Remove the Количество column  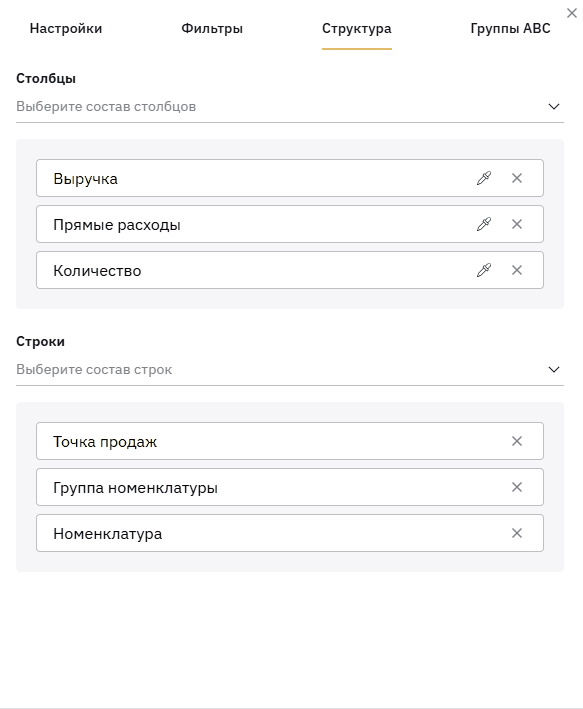pos(517,270)
